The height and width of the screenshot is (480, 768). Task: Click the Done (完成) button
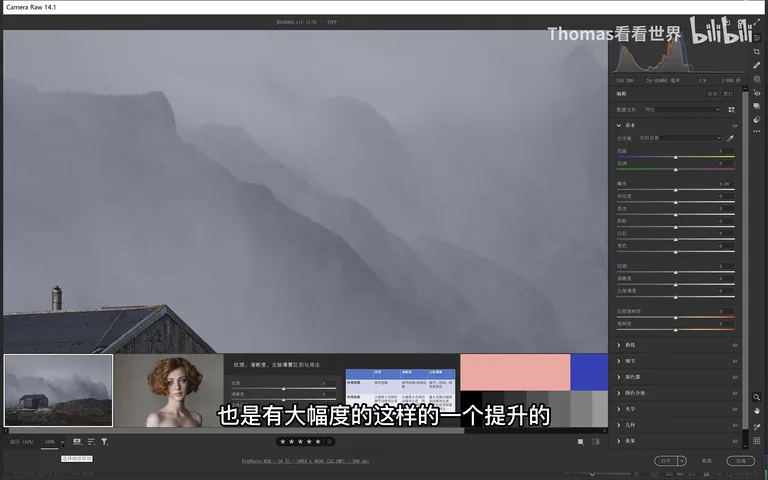pos(741,461)
